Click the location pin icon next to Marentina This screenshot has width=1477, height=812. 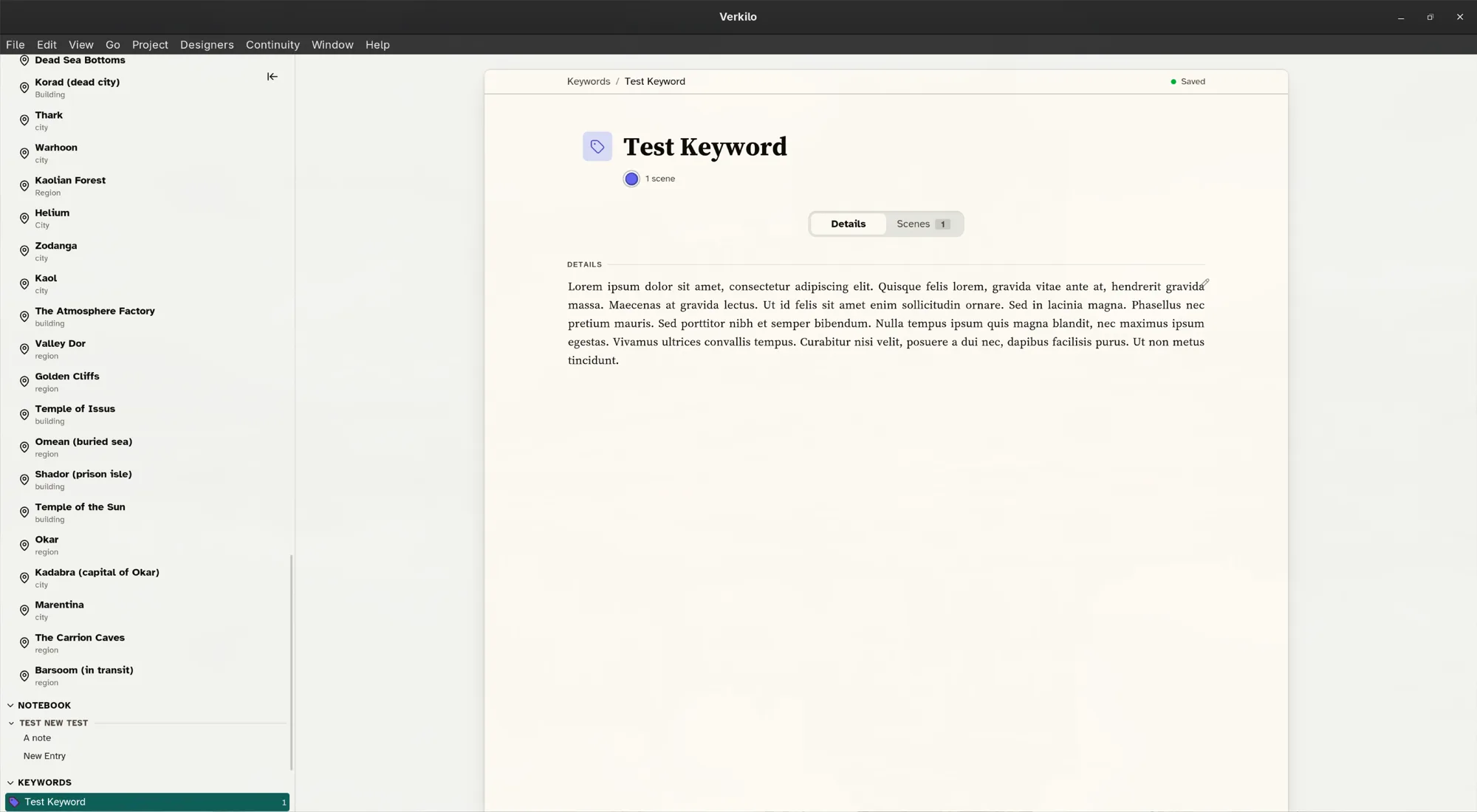pos(24,610)
